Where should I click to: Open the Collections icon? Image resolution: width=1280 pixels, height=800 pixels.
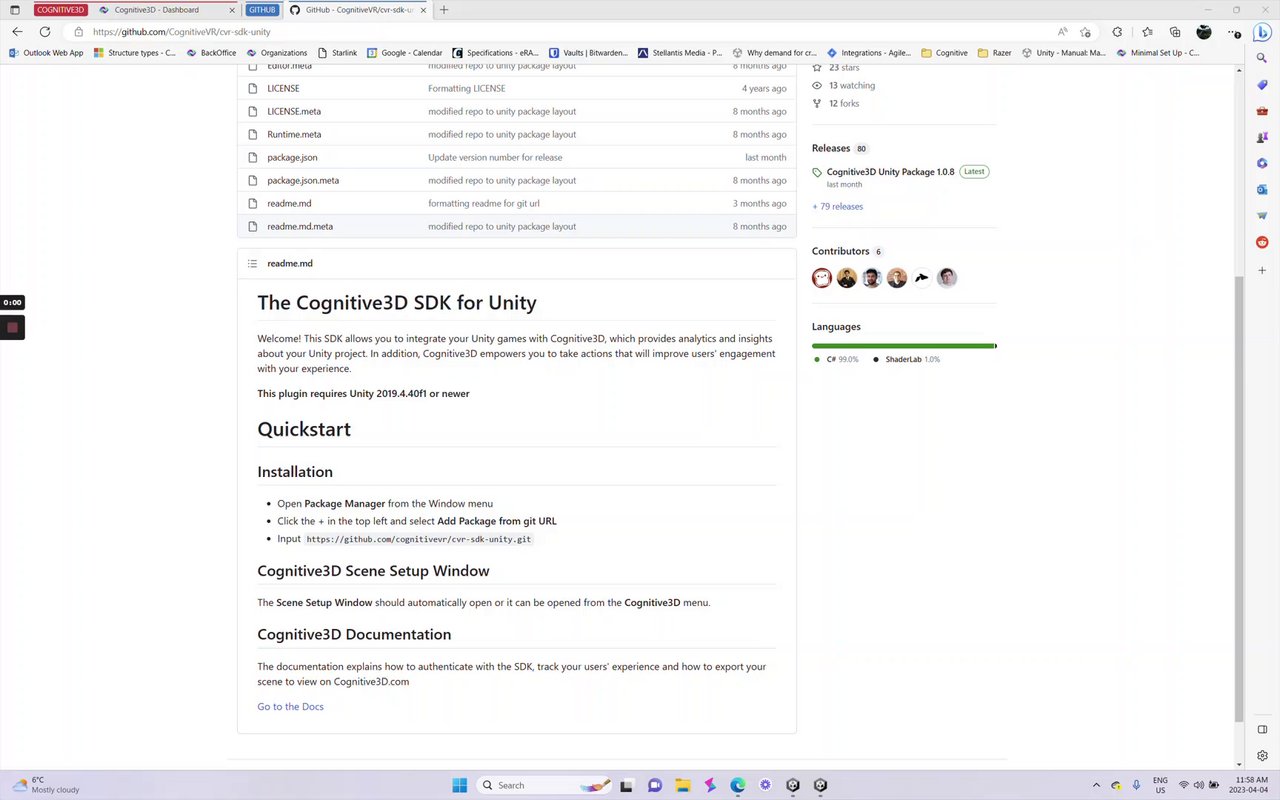pos(1175,32)
